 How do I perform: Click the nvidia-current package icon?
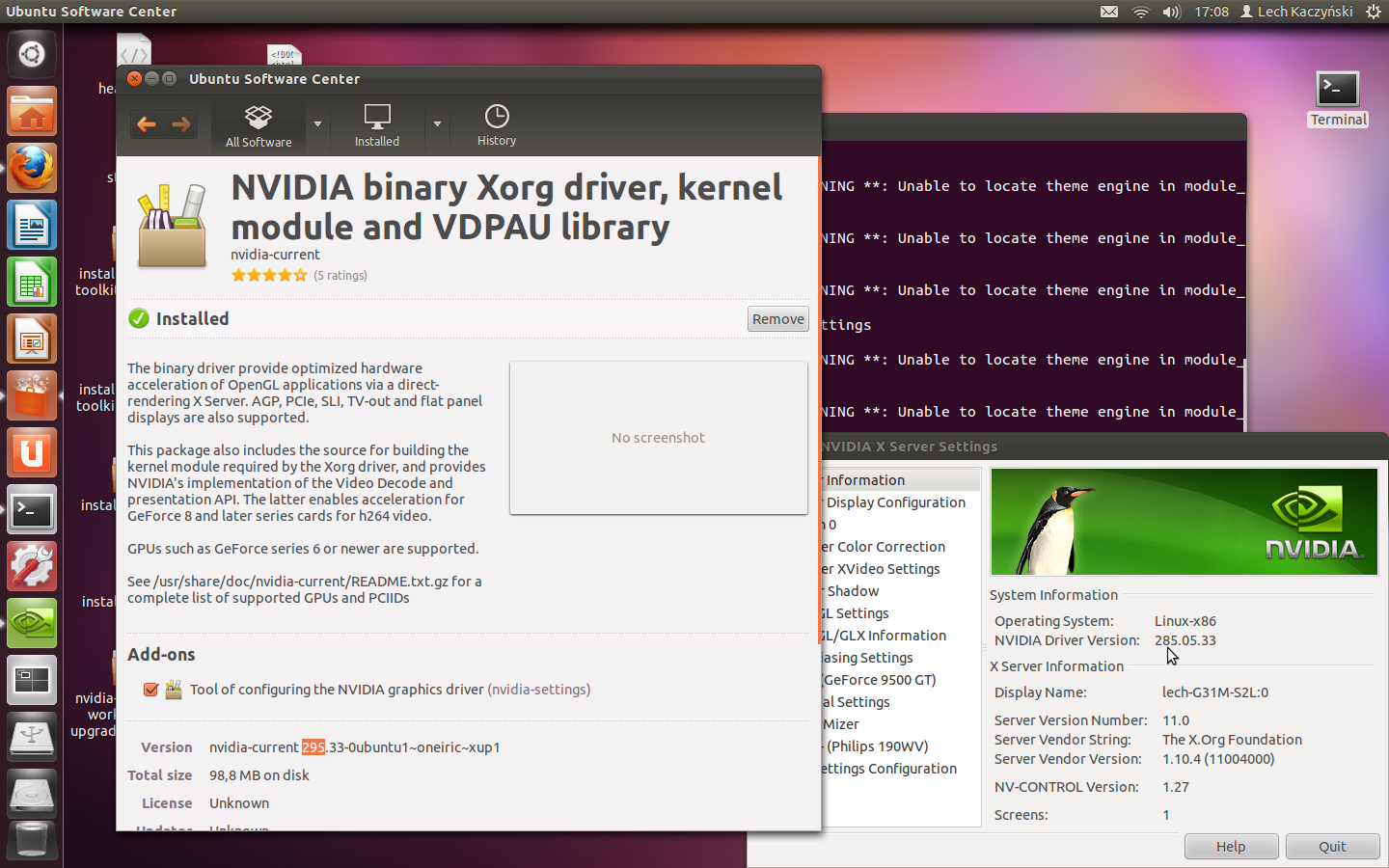click(173, 225)
